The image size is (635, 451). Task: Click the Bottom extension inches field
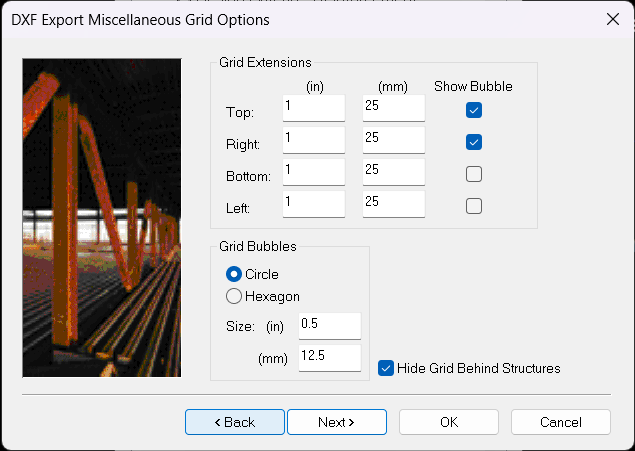pos(313,173)
